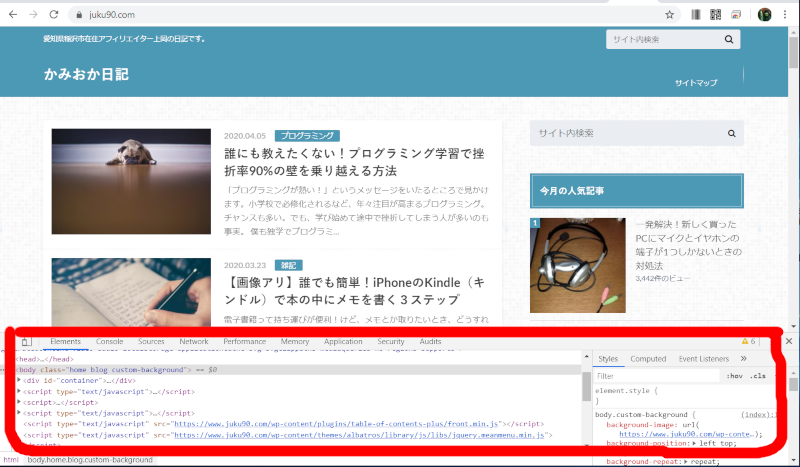Open the front.min.js script link
Image resolution: width=800 pixels, height=467 pixels.
336,424
